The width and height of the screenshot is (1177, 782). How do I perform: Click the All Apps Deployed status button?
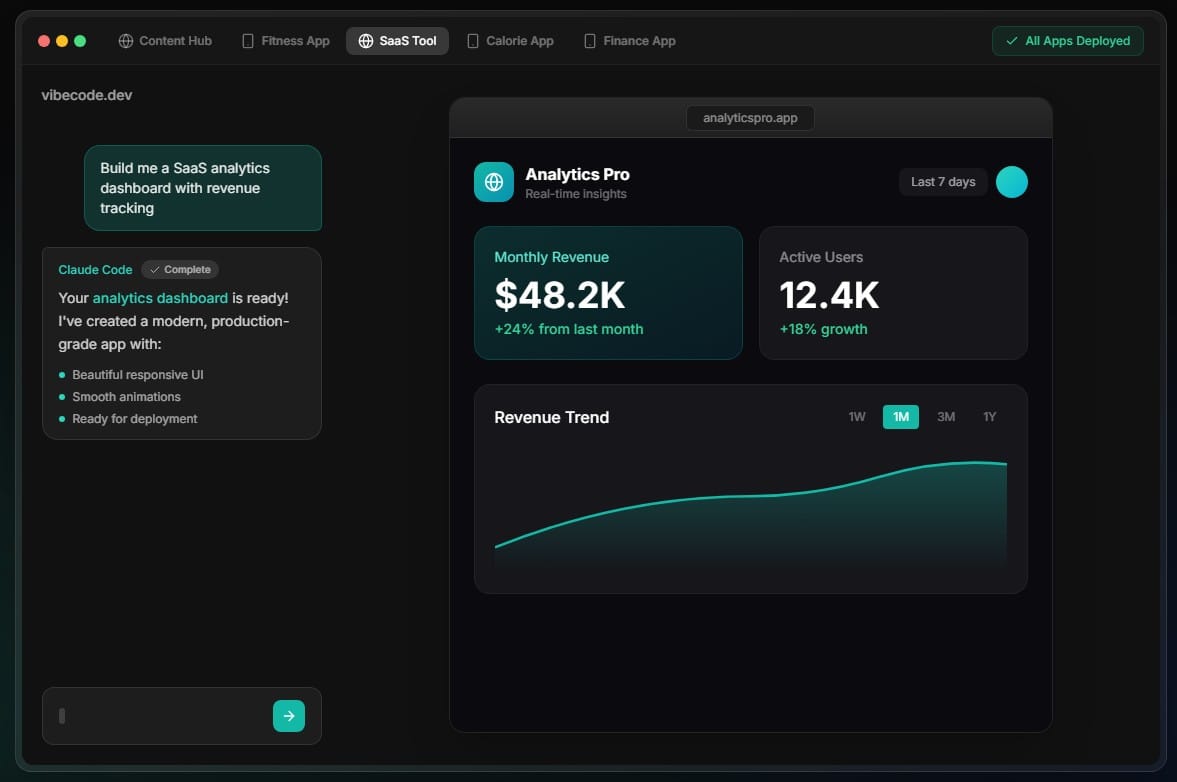tap(1067, 41)
